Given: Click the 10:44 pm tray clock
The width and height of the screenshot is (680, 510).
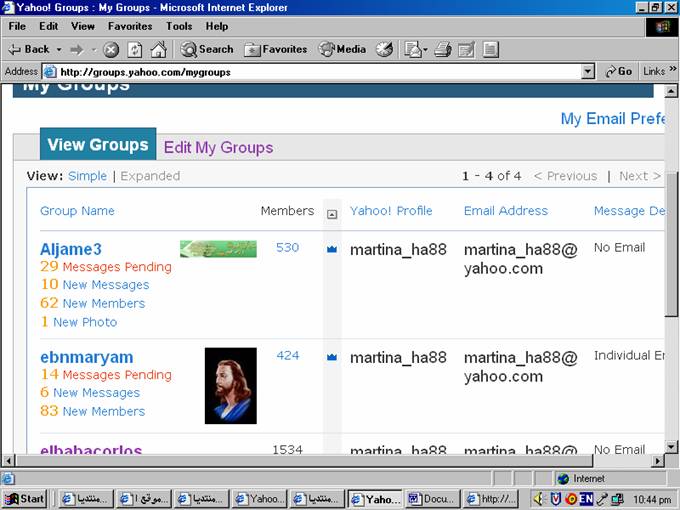Looking at the screenshot, I should (652, 500).
